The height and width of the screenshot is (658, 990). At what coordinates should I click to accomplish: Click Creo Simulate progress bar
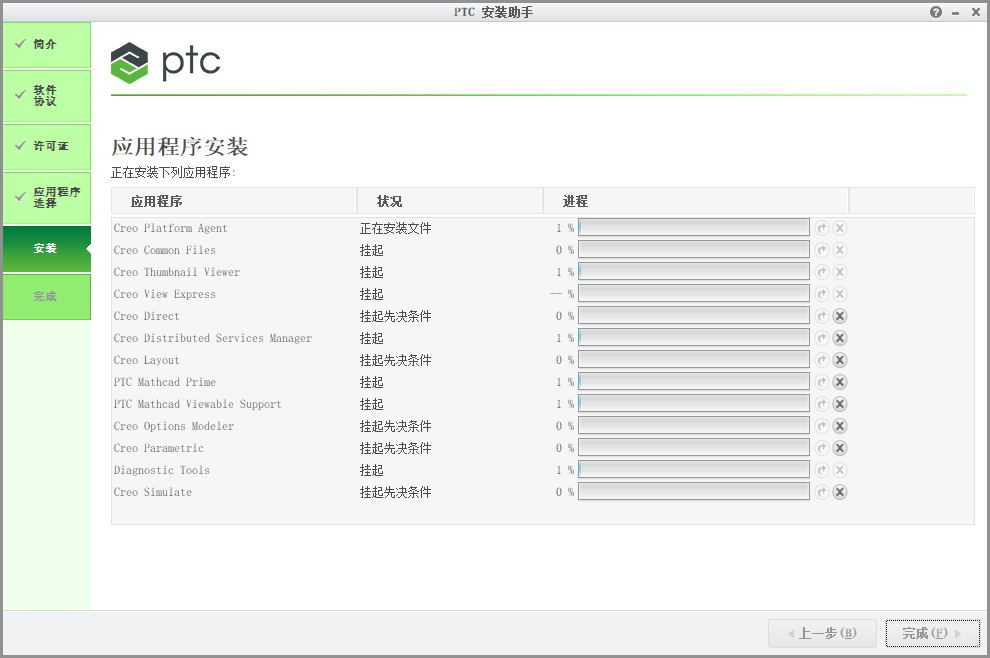(x=694, y=492)
